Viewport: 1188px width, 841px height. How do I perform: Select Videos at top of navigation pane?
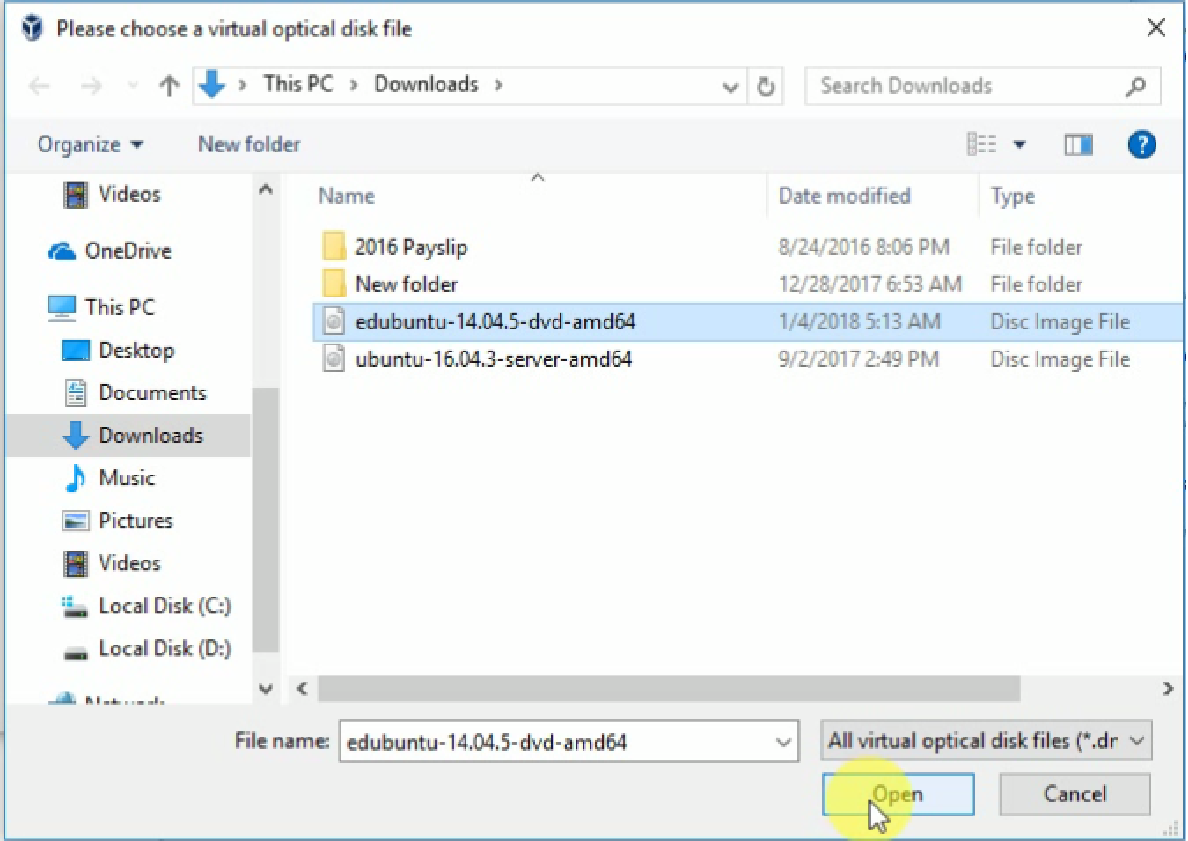pyautogui.click(x=129, y=194)
